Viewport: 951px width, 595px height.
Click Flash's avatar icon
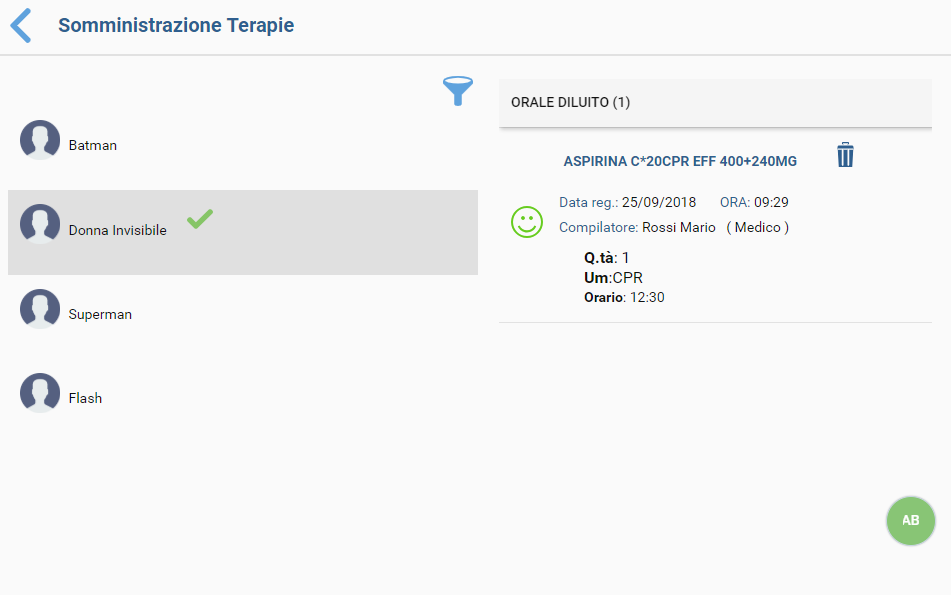40,393
